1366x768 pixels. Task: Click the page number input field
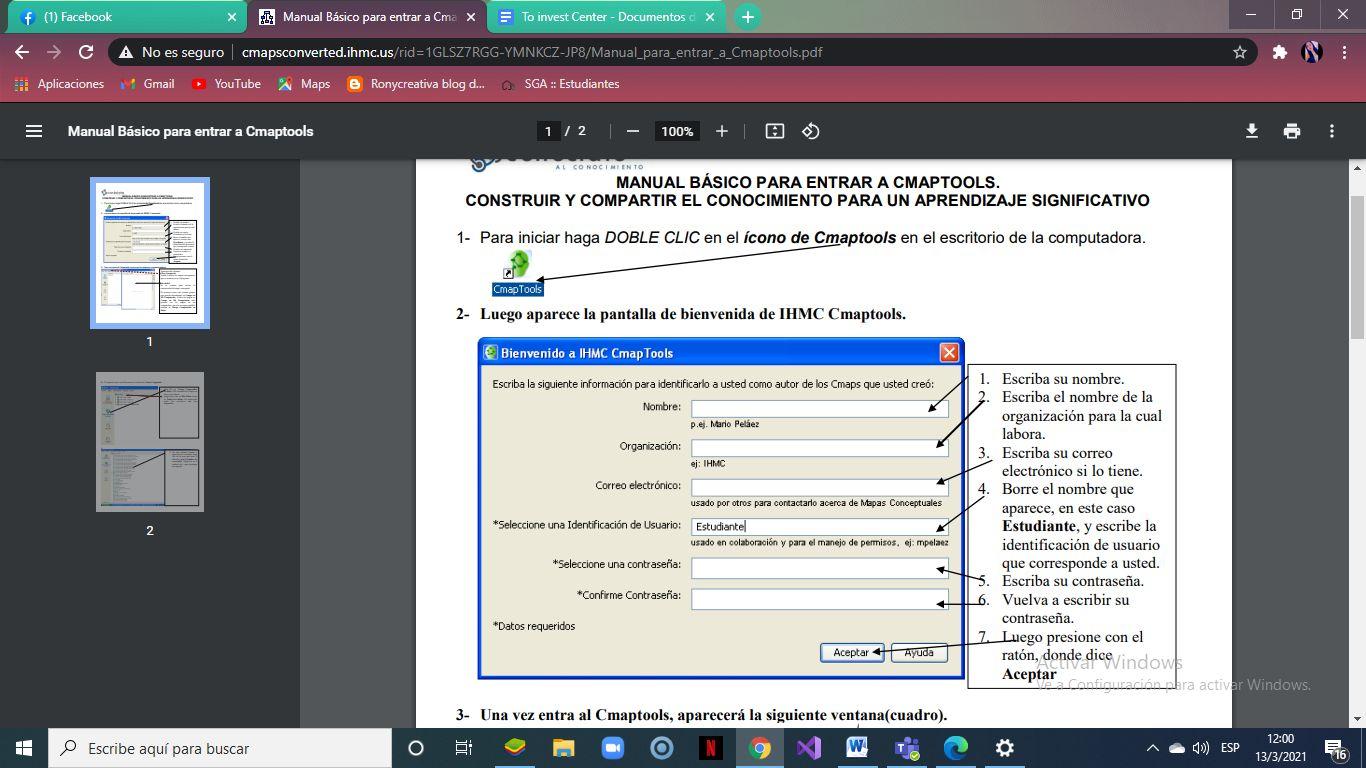548,131
